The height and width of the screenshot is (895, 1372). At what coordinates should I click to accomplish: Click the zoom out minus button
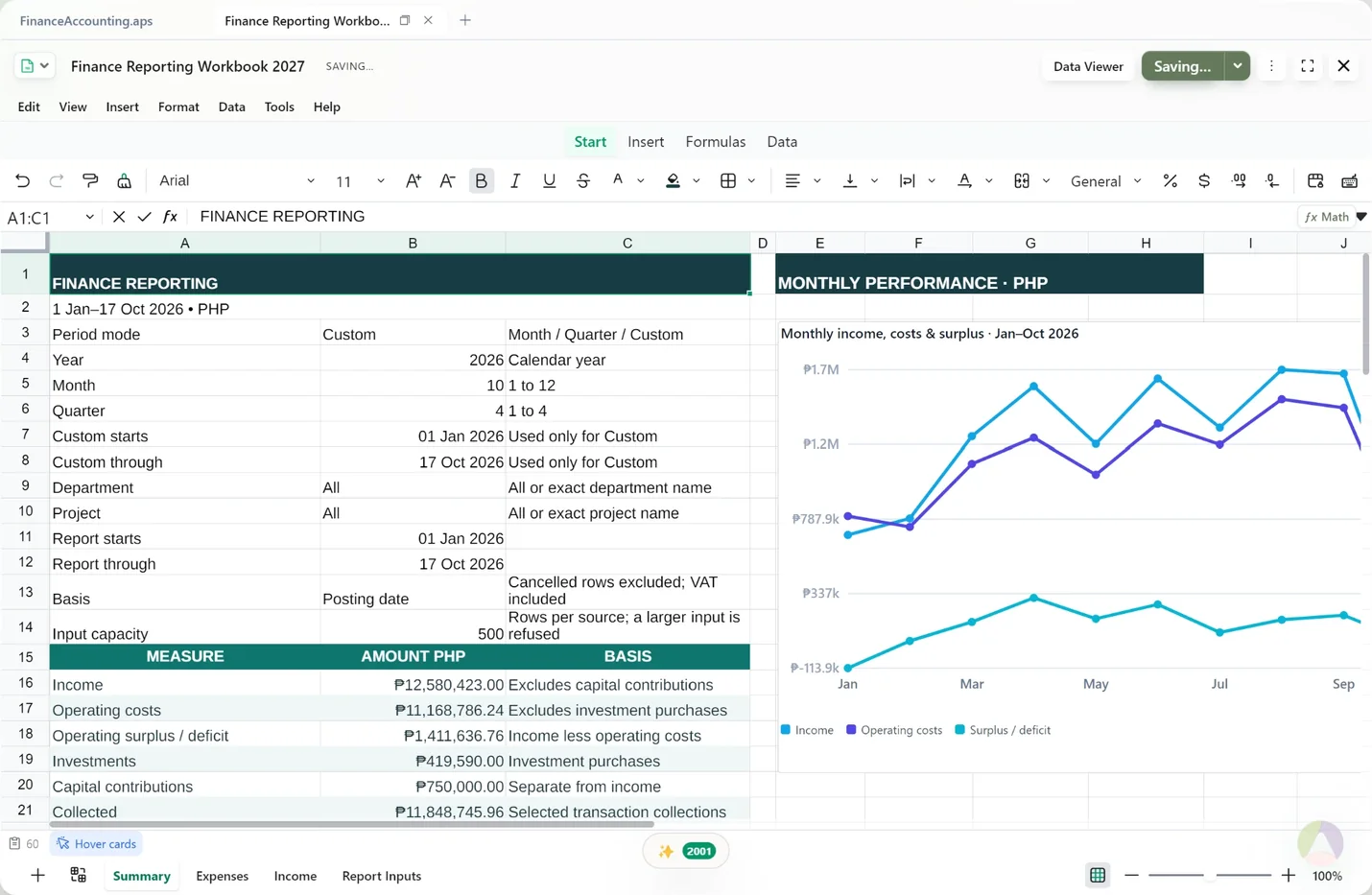point(1131,875)
